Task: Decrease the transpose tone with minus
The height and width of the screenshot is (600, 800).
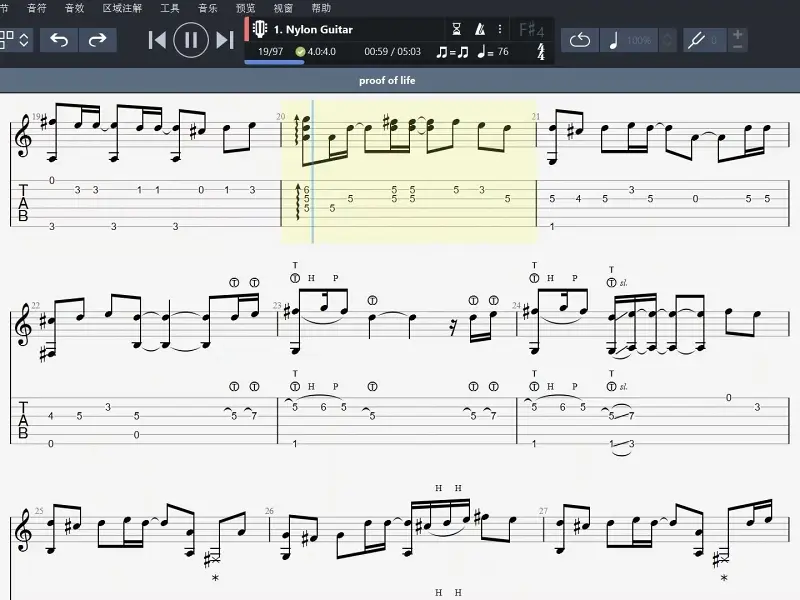Action: (x=737, y=46)
